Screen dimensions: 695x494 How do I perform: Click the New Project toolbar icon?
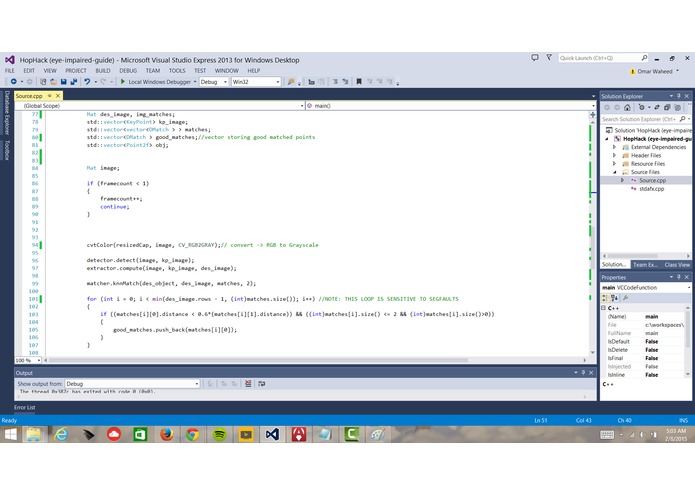(x=43, y=82)
